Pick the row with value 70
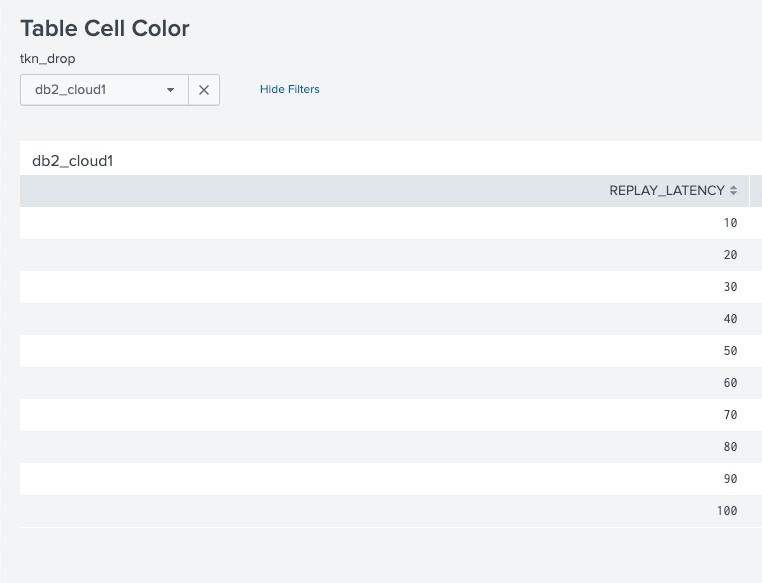Image resolution: width=762 pixels, height=583 pixels. 729,415
